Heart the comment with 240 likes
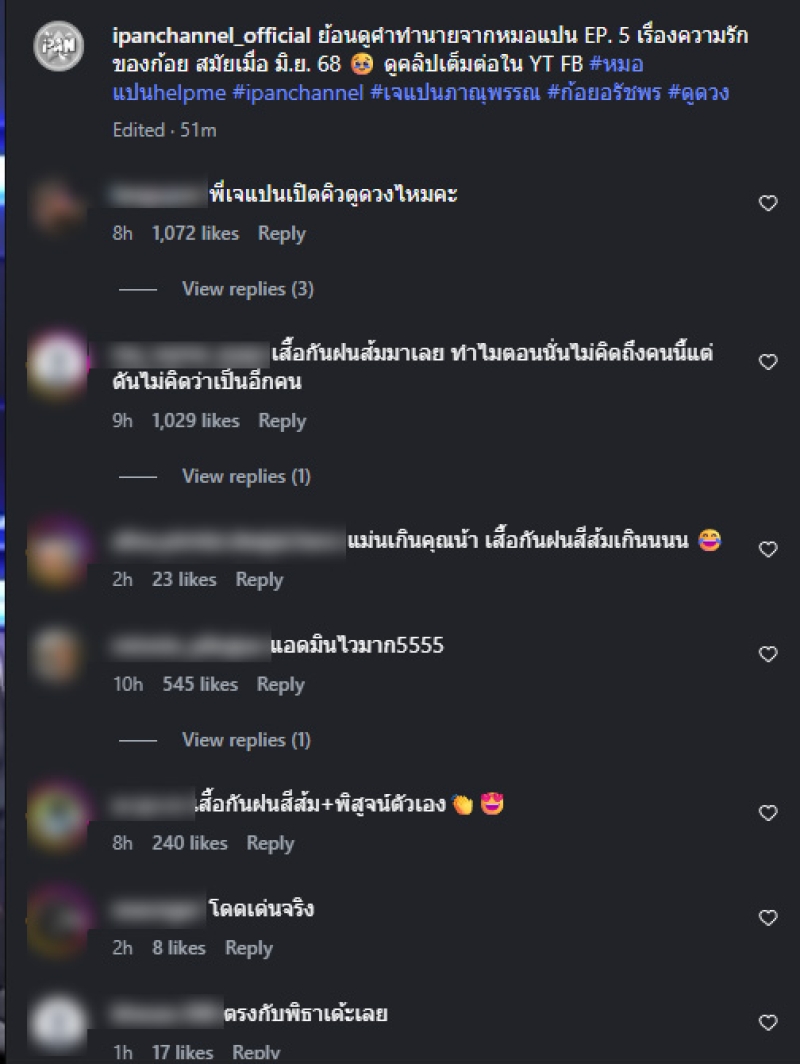Screen dimensions: 800x1064 point(767,813)
